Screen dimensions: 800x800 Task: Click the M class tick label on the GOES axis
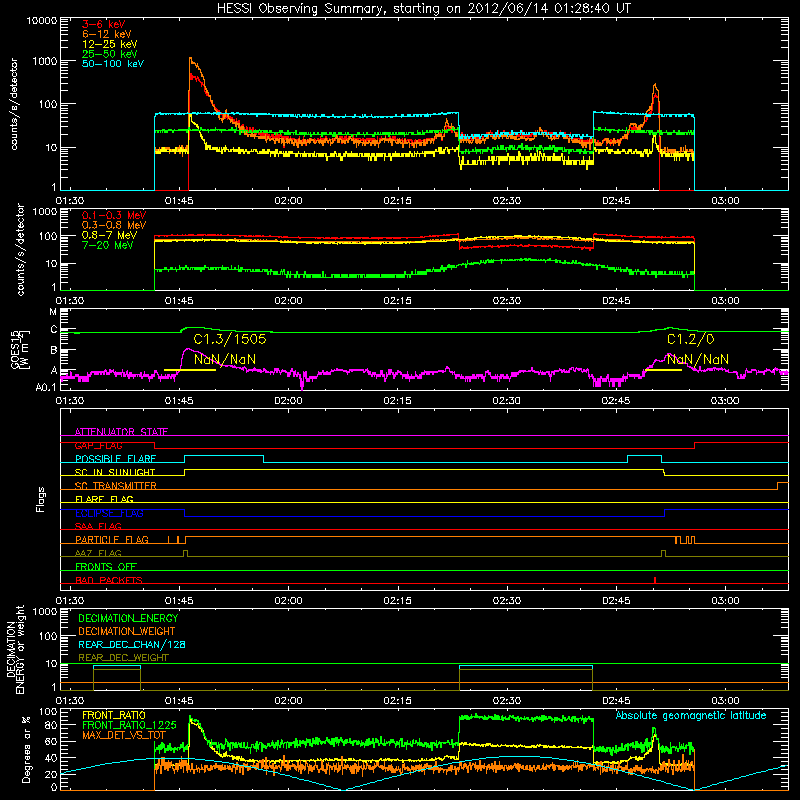(53, 312)
